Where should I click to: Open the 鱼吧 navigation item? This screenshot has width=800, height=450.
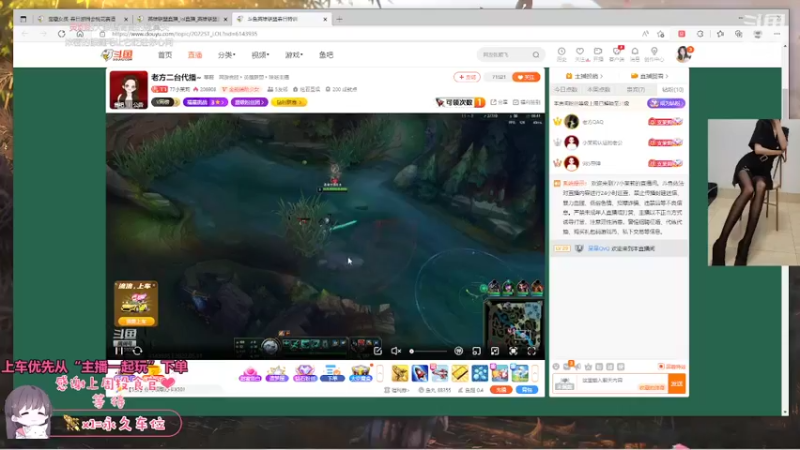pos(326,55)
